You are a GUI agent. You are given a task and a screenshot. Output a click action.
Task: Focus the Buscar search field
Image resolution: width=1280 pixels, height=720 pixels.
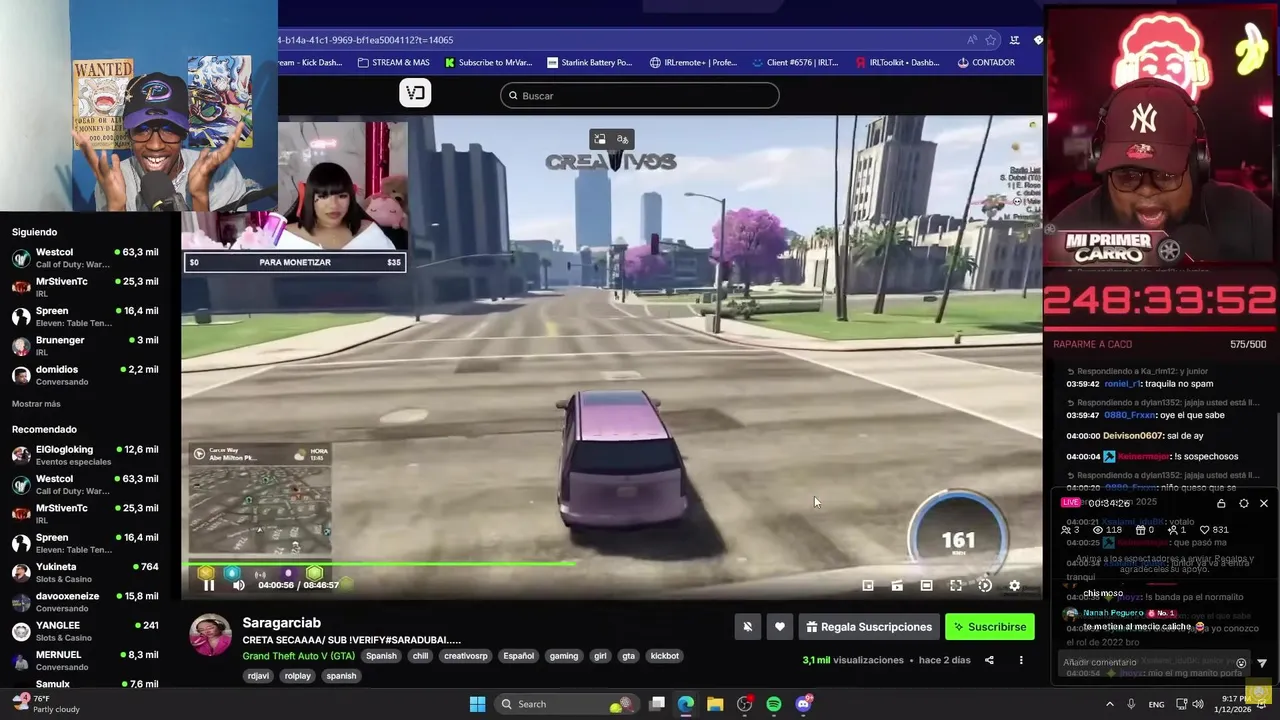640,96
